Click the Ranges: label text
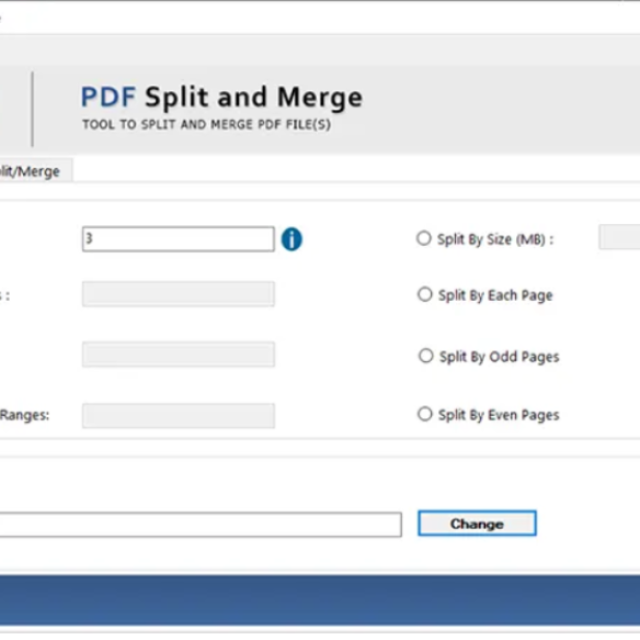 pos(25,415)
